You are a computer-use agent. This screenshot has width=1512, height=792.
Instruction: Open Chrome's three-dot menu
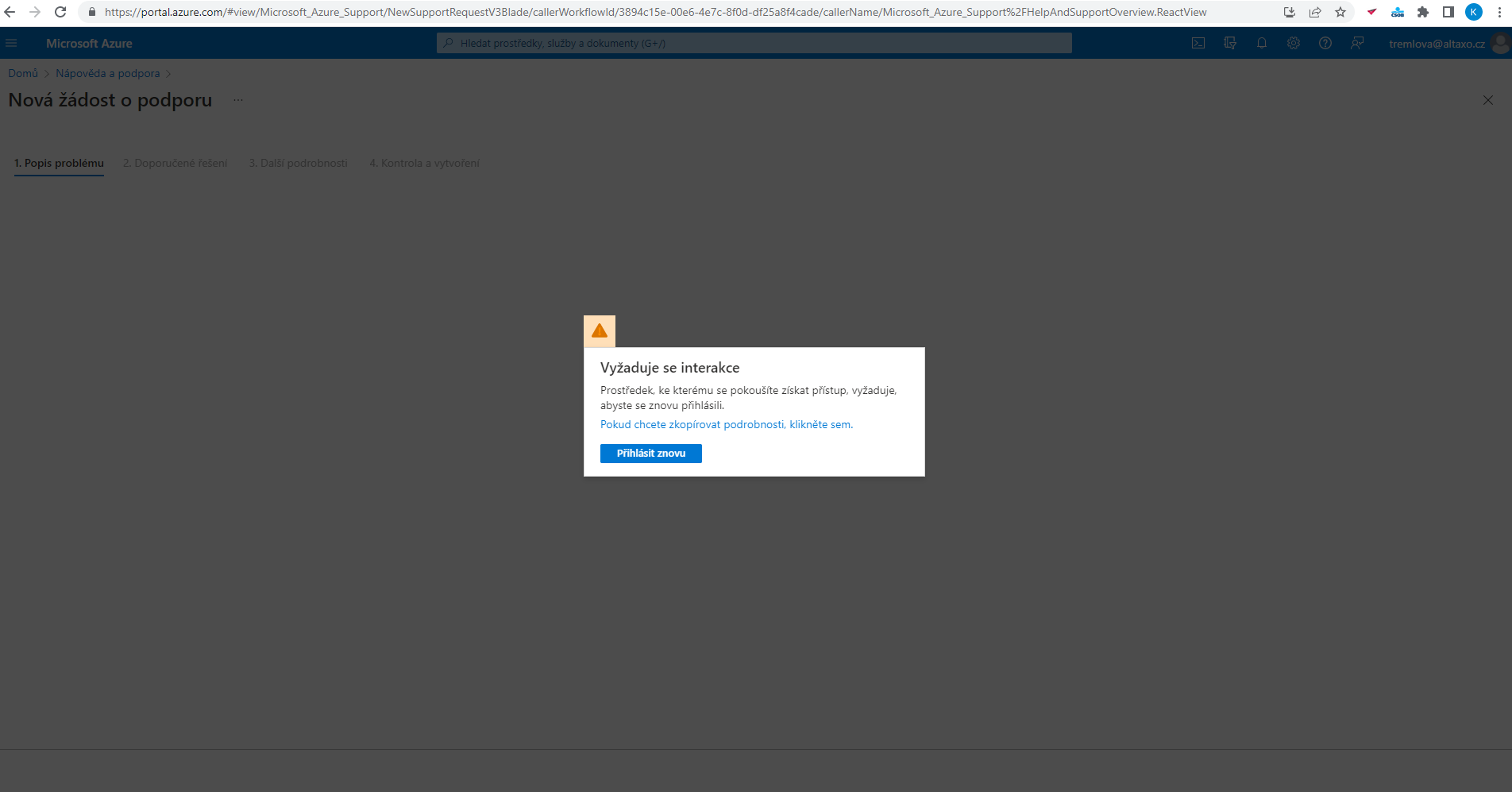pyautogui.click(x=1499, y=12)
